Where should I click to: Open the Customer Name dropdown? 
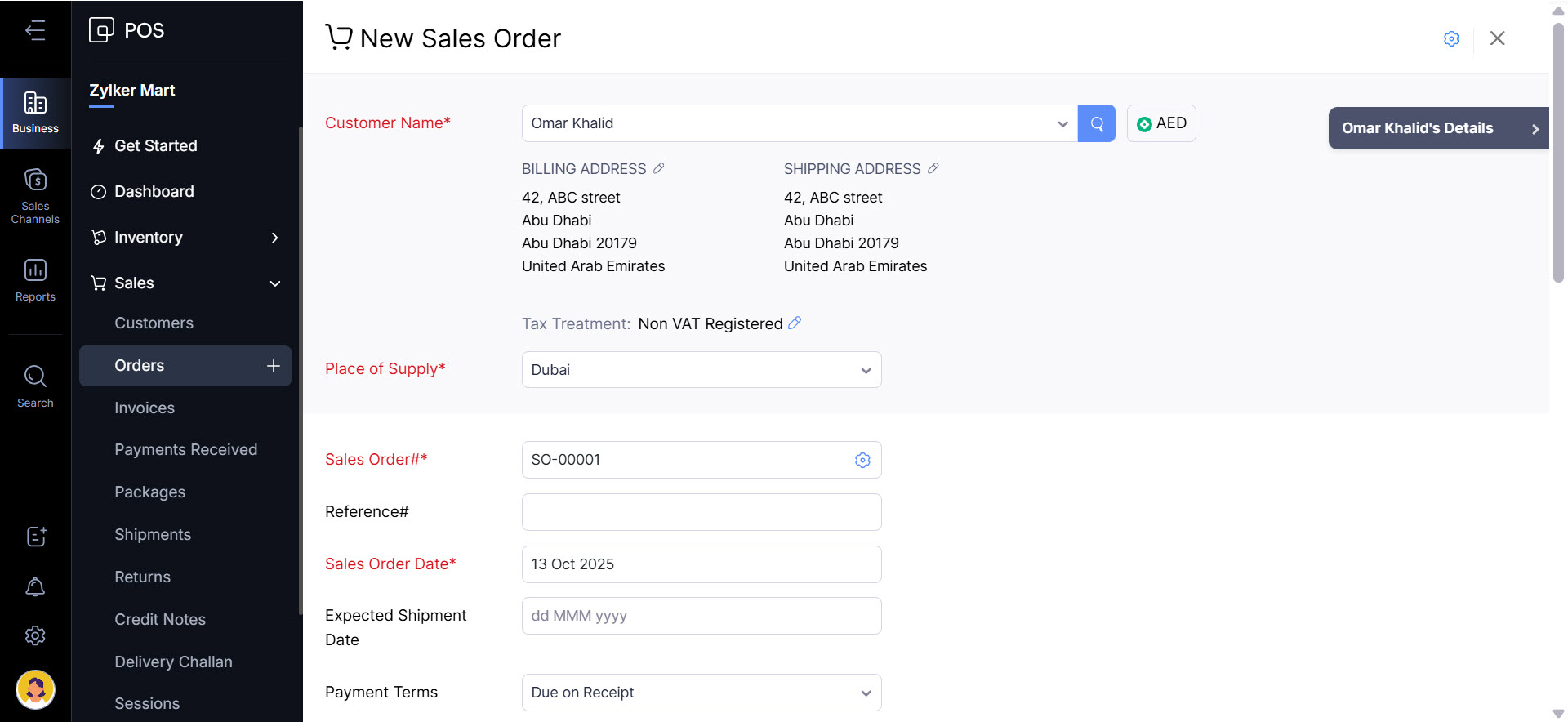1062,123
